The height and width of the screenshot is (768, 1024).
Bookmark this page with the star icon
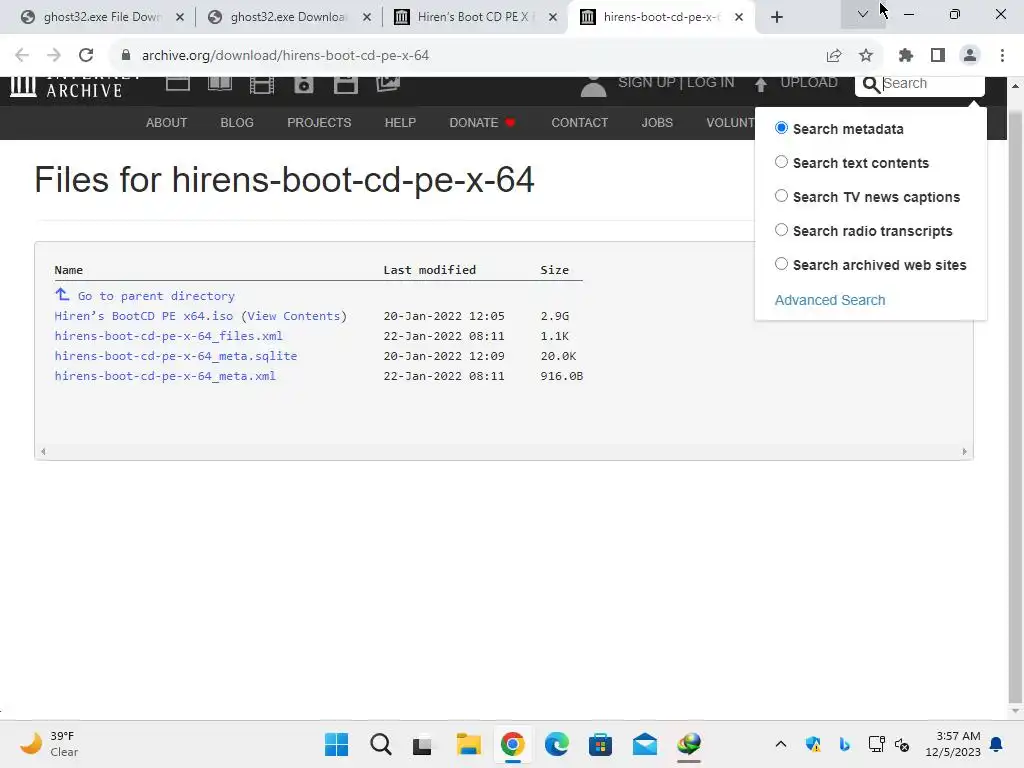[866, 56]
